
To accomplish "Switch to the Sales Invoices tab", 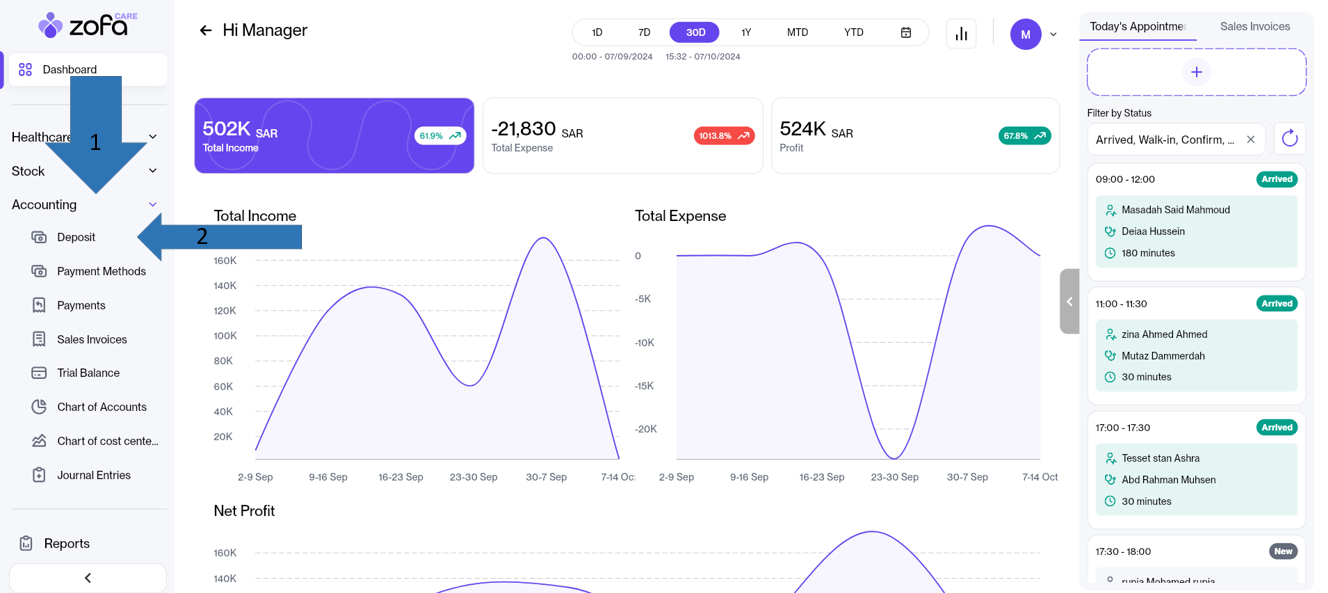I will pyautogui.click(x=1254, y=26).
